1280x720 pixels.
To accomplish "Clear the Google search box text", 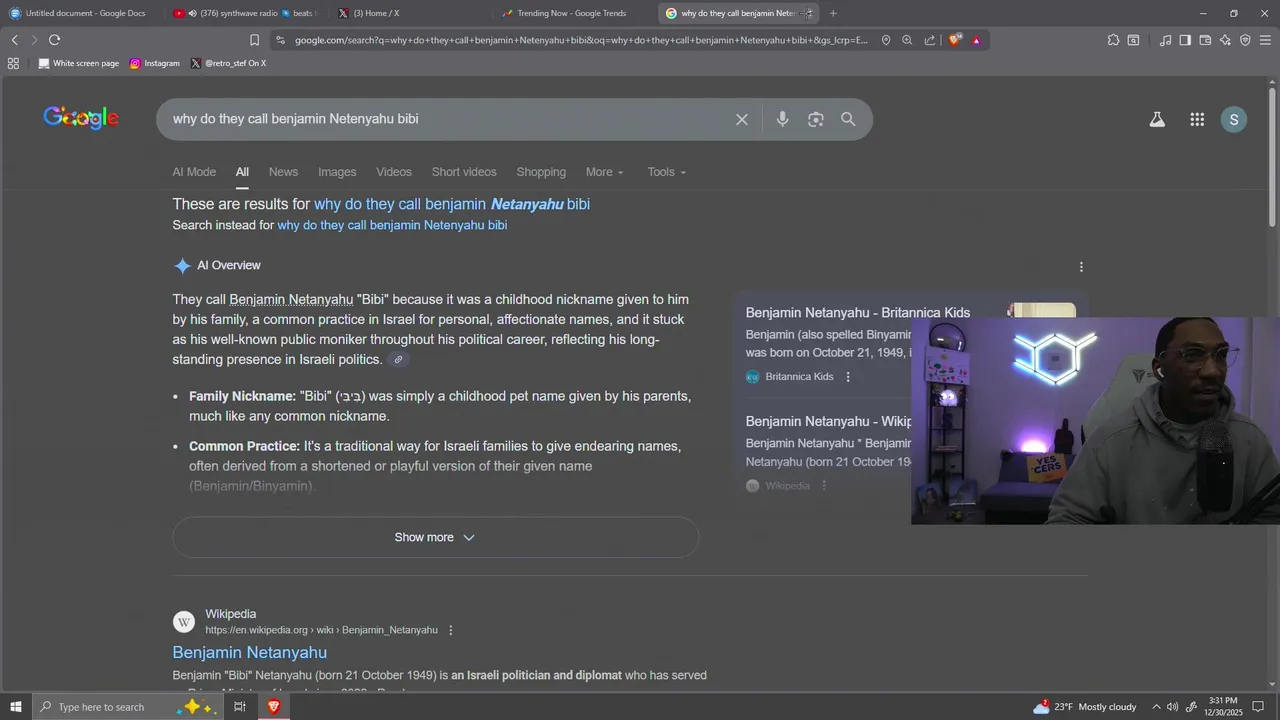I will (742, 119).
